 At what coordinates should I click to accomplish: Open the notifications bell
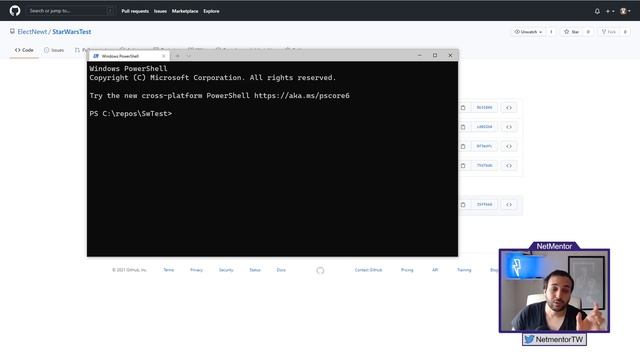[597, 11]
